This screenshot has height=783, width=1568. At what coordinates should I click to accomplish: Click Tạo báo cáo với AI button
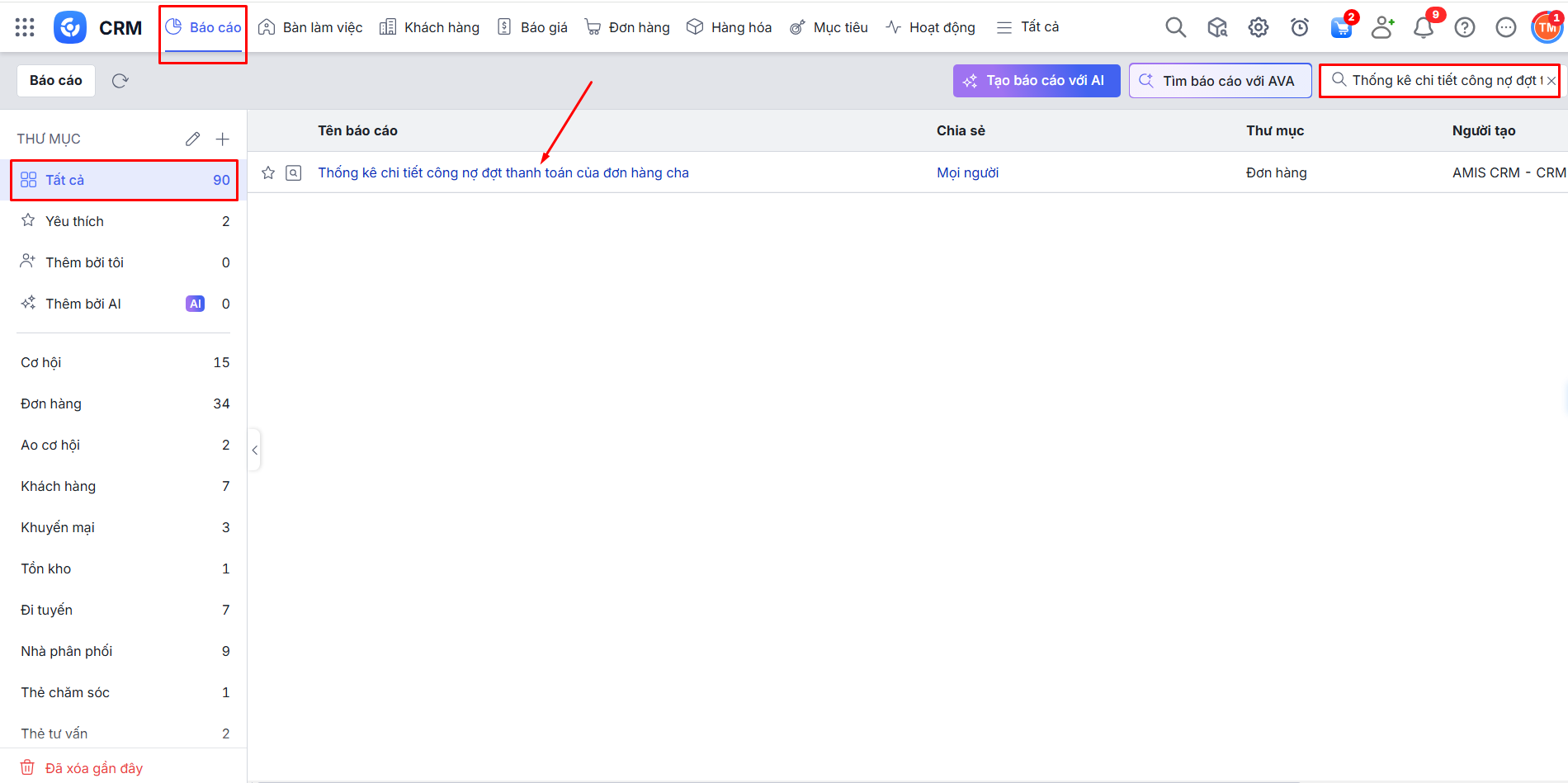point(1036,81)
